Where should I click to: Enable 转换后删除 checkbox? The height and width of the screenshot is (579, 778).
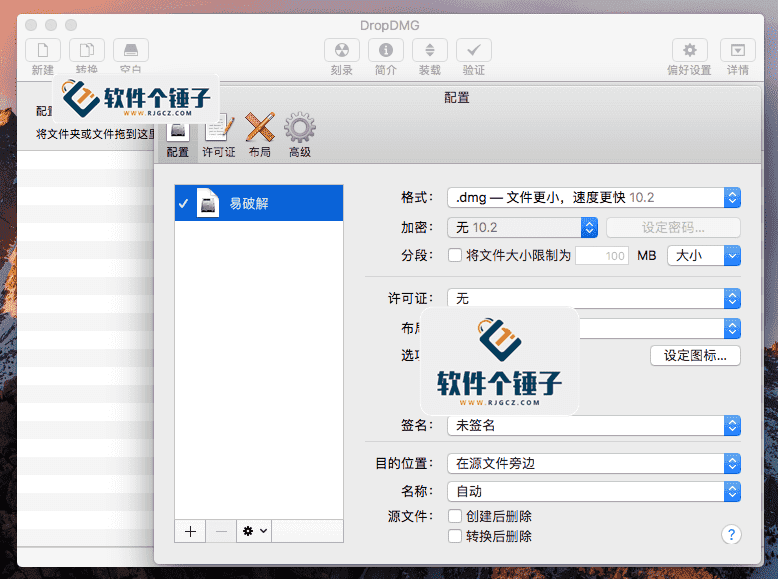coord(455,536)
